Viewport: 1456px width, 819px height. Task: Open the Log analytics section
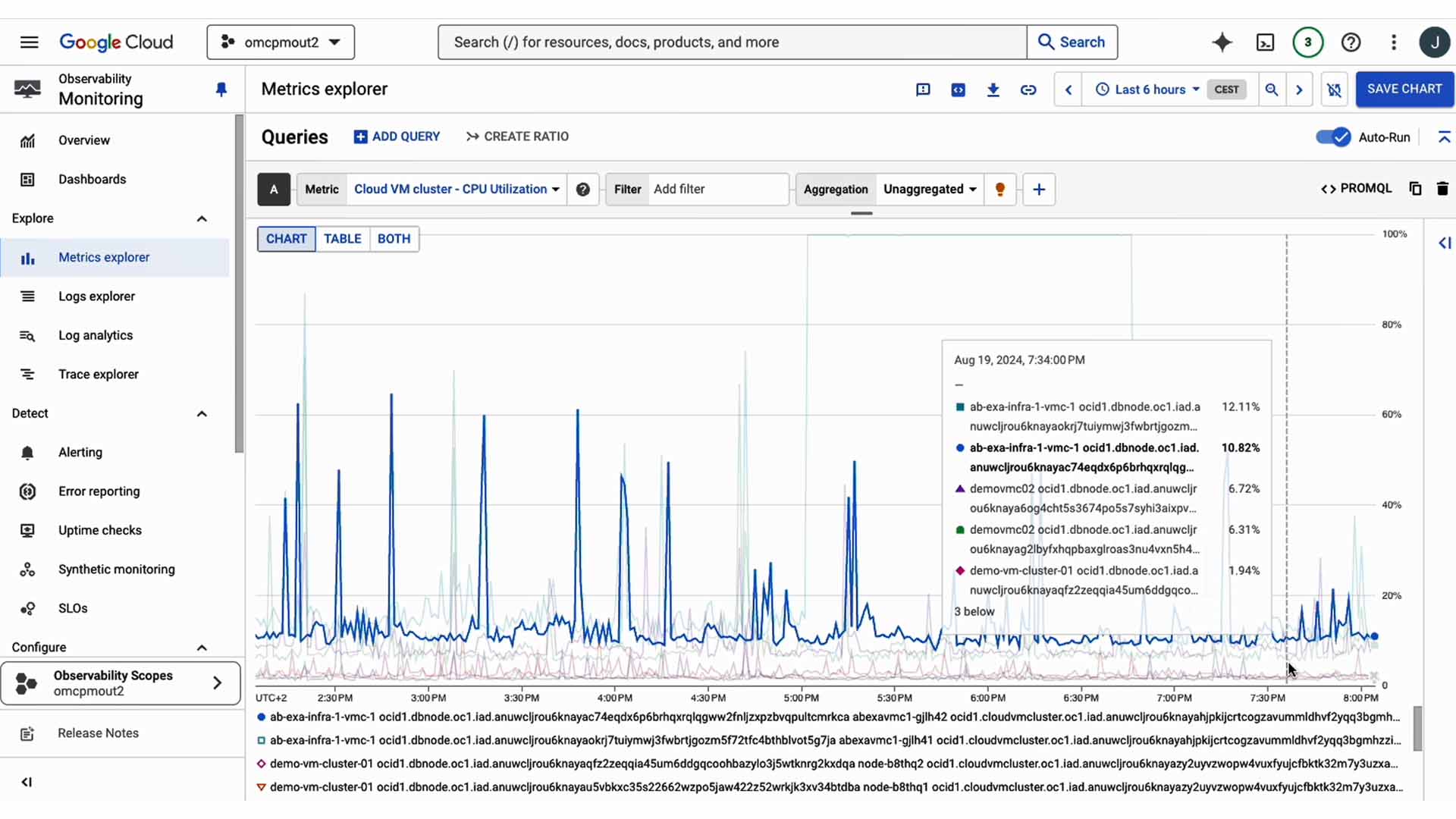click(x=94, y=334)
